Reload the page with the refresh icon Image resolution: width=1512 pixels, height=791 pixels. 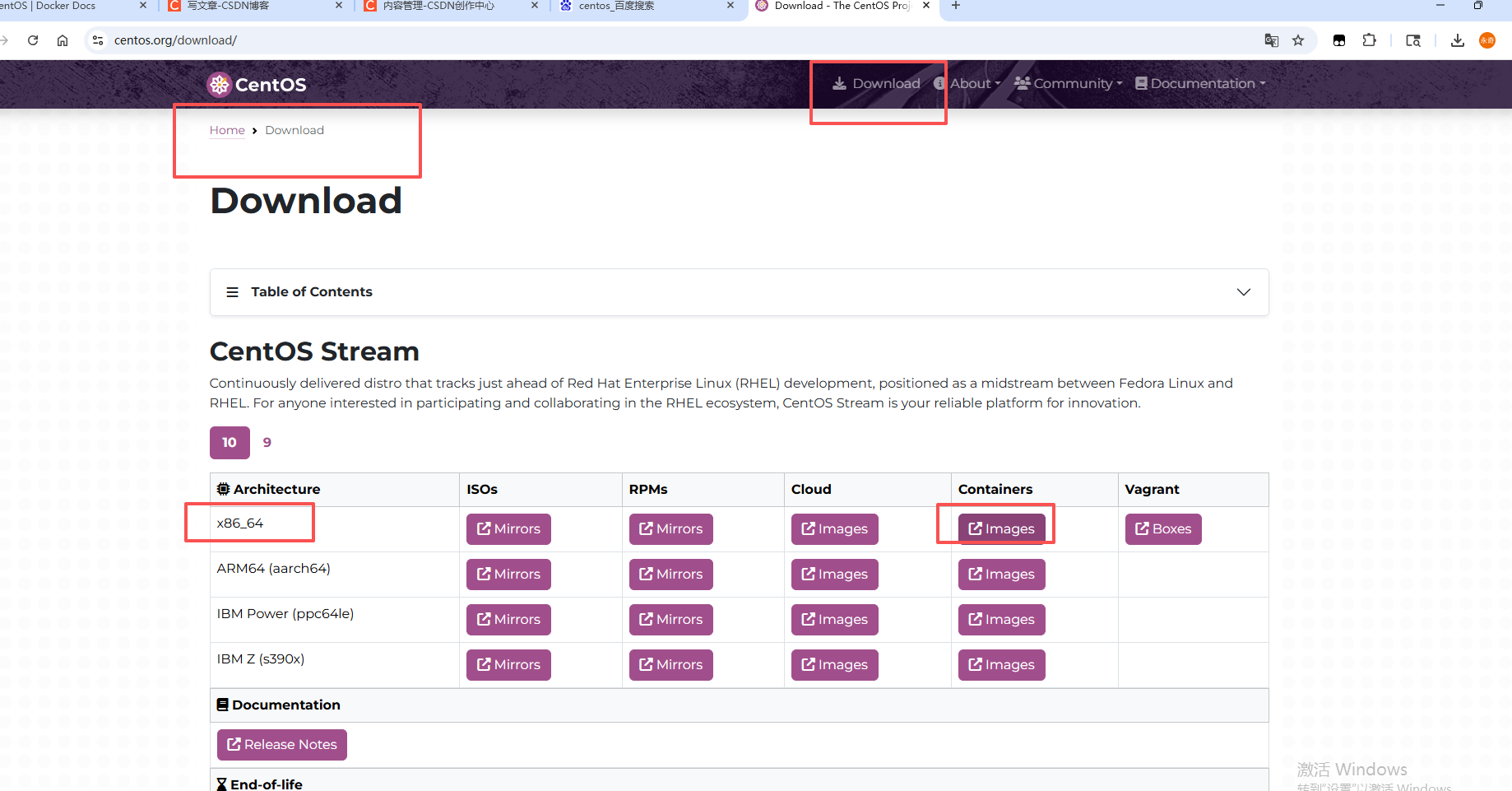[33, 40]
